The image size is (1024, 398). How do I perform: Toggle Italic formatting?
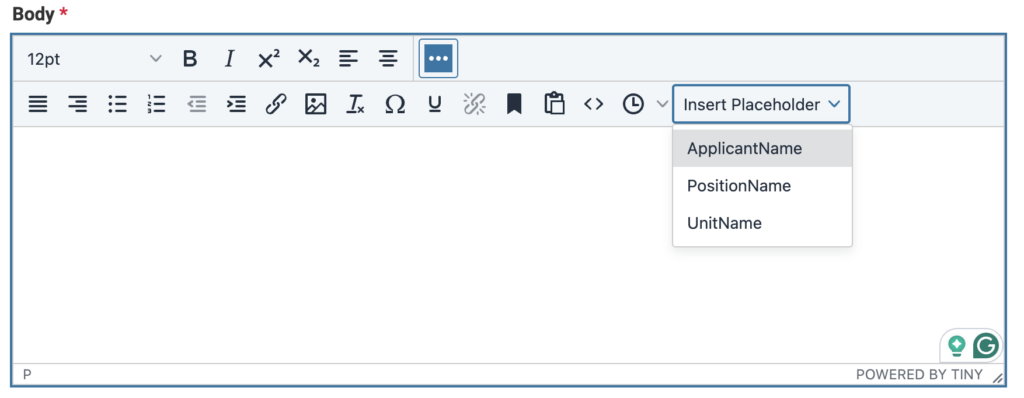229,59
